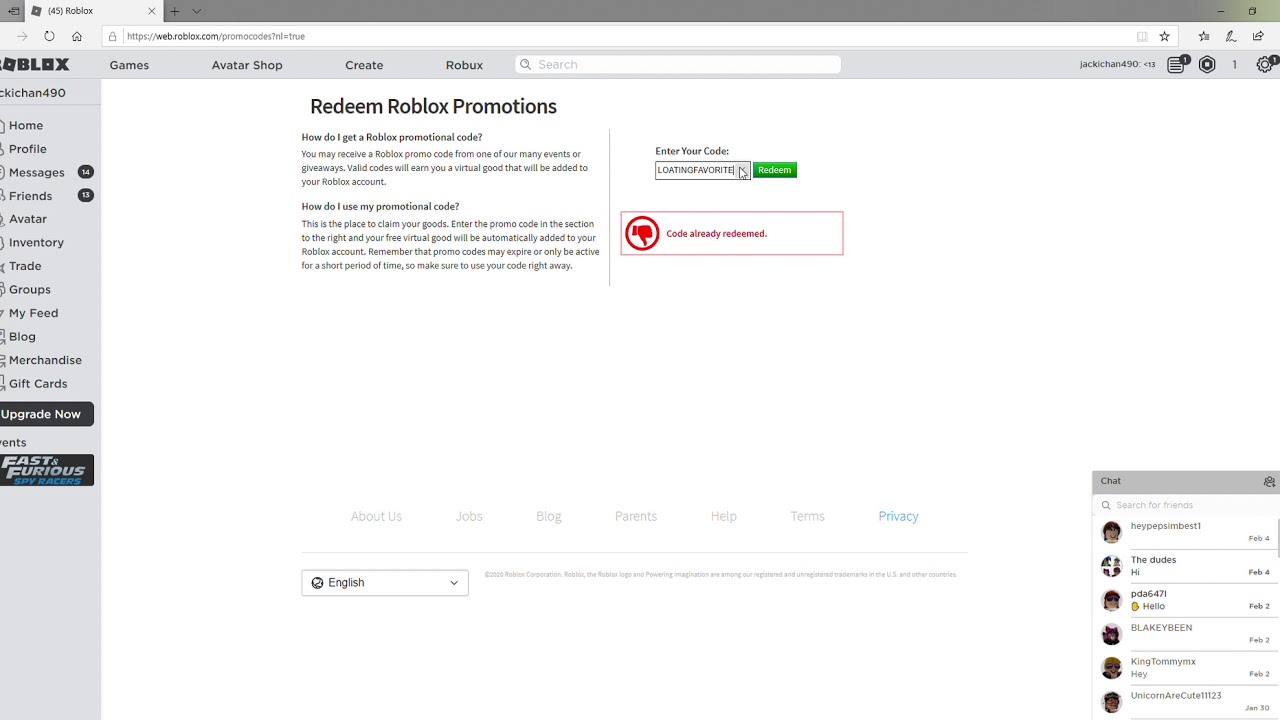
Task: Open chat with BLAKEYBEEN
Action: (x=1185, y=634)
